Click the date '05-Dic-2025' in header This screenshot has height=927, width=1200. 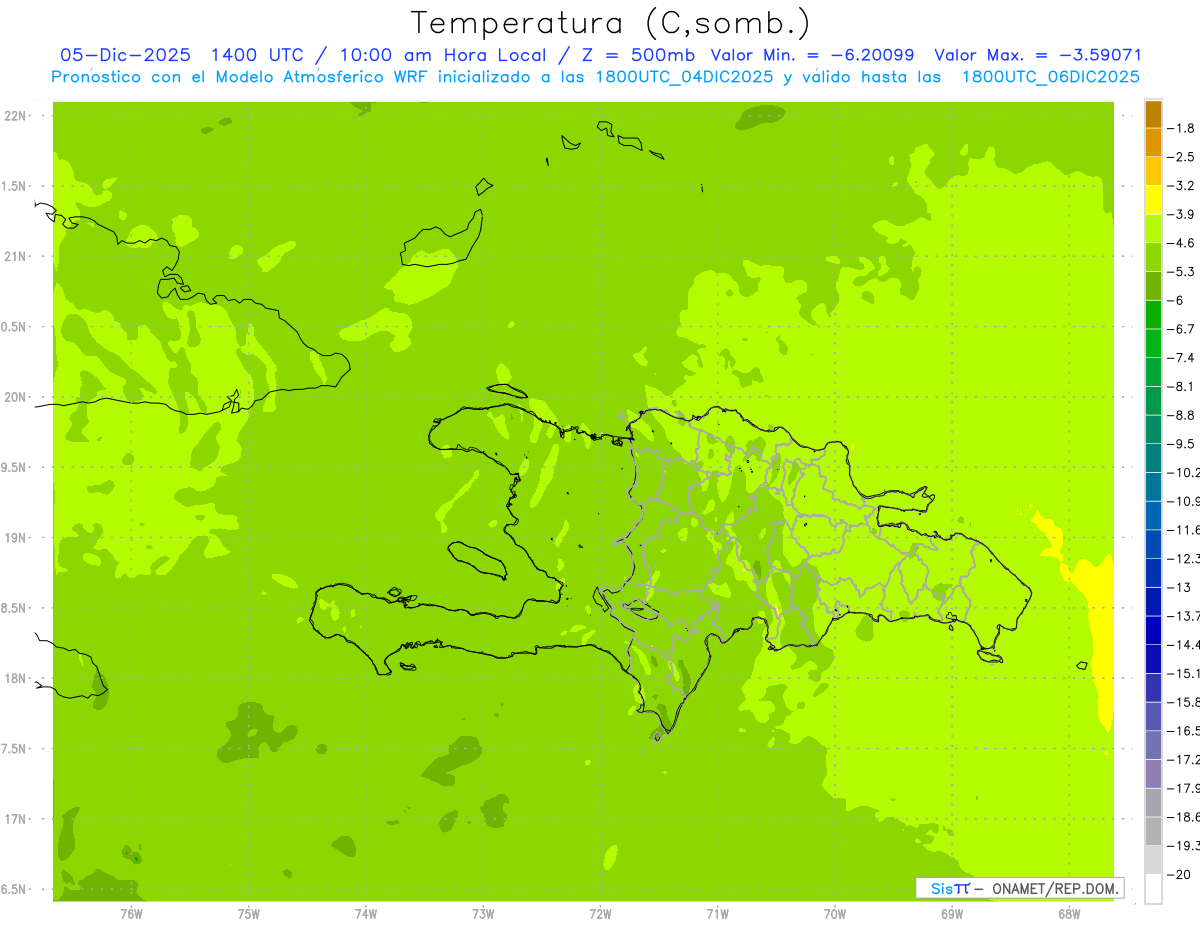[x=125, y=55]
